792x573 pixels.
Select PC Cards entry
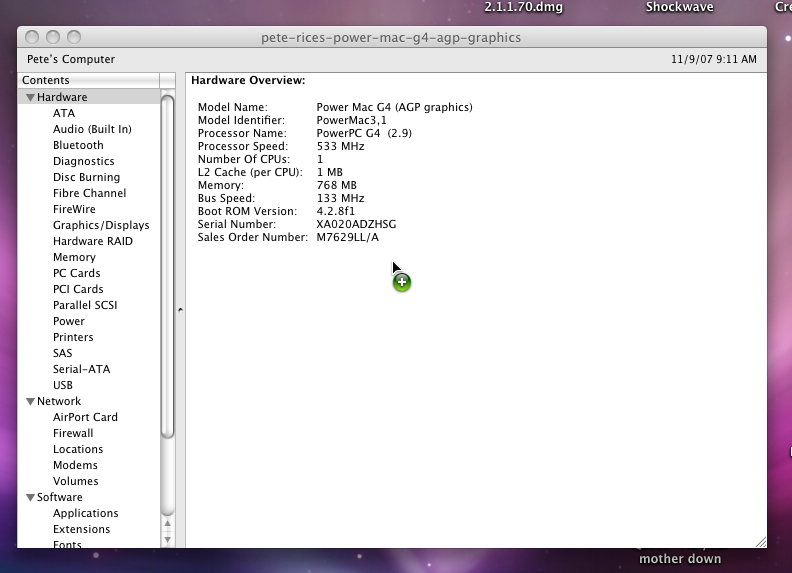click(x=76, y=273)
